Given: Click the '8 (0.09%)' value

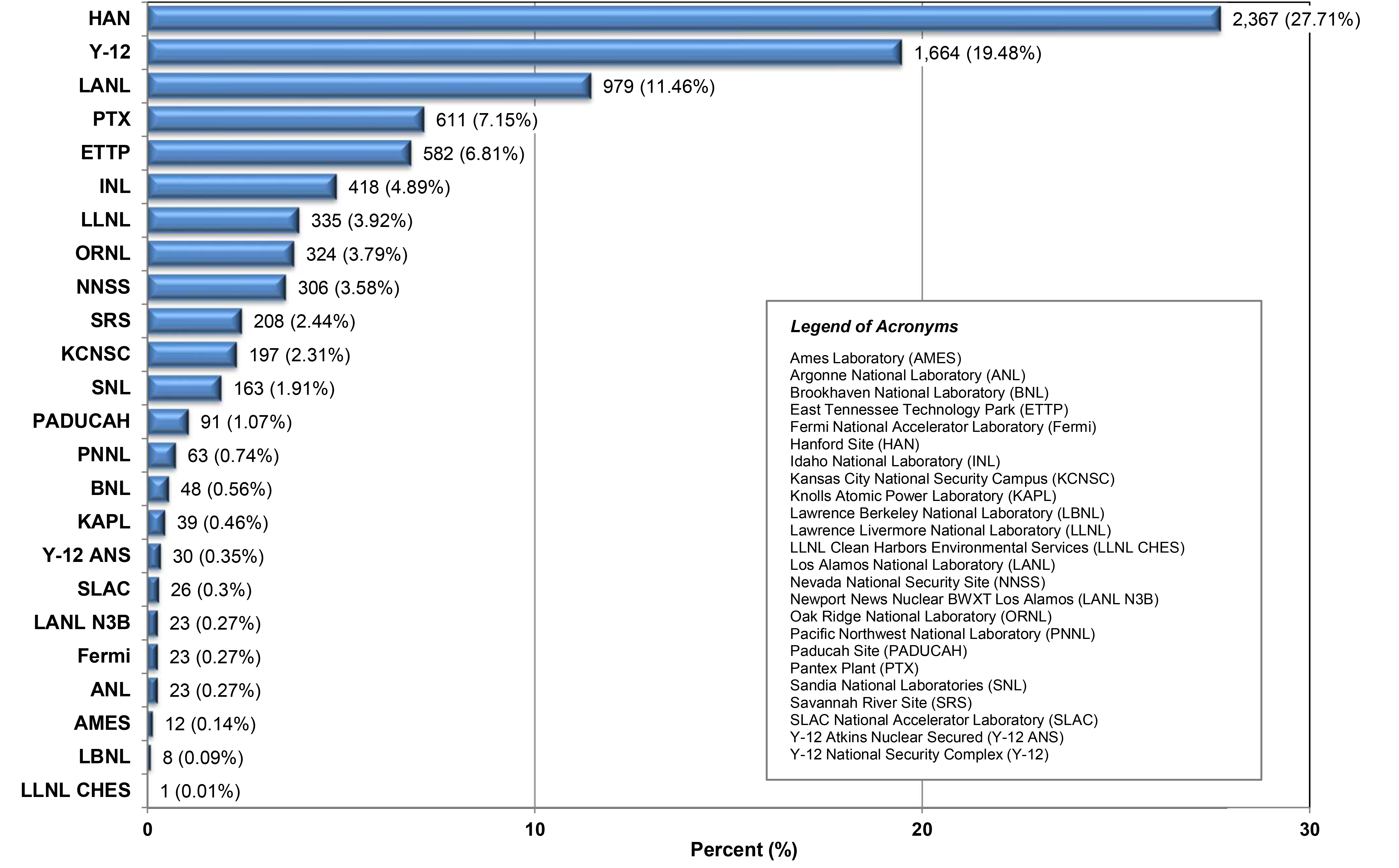Looking at the screenshot, I should pyautogui.click(x=203, y=758).
